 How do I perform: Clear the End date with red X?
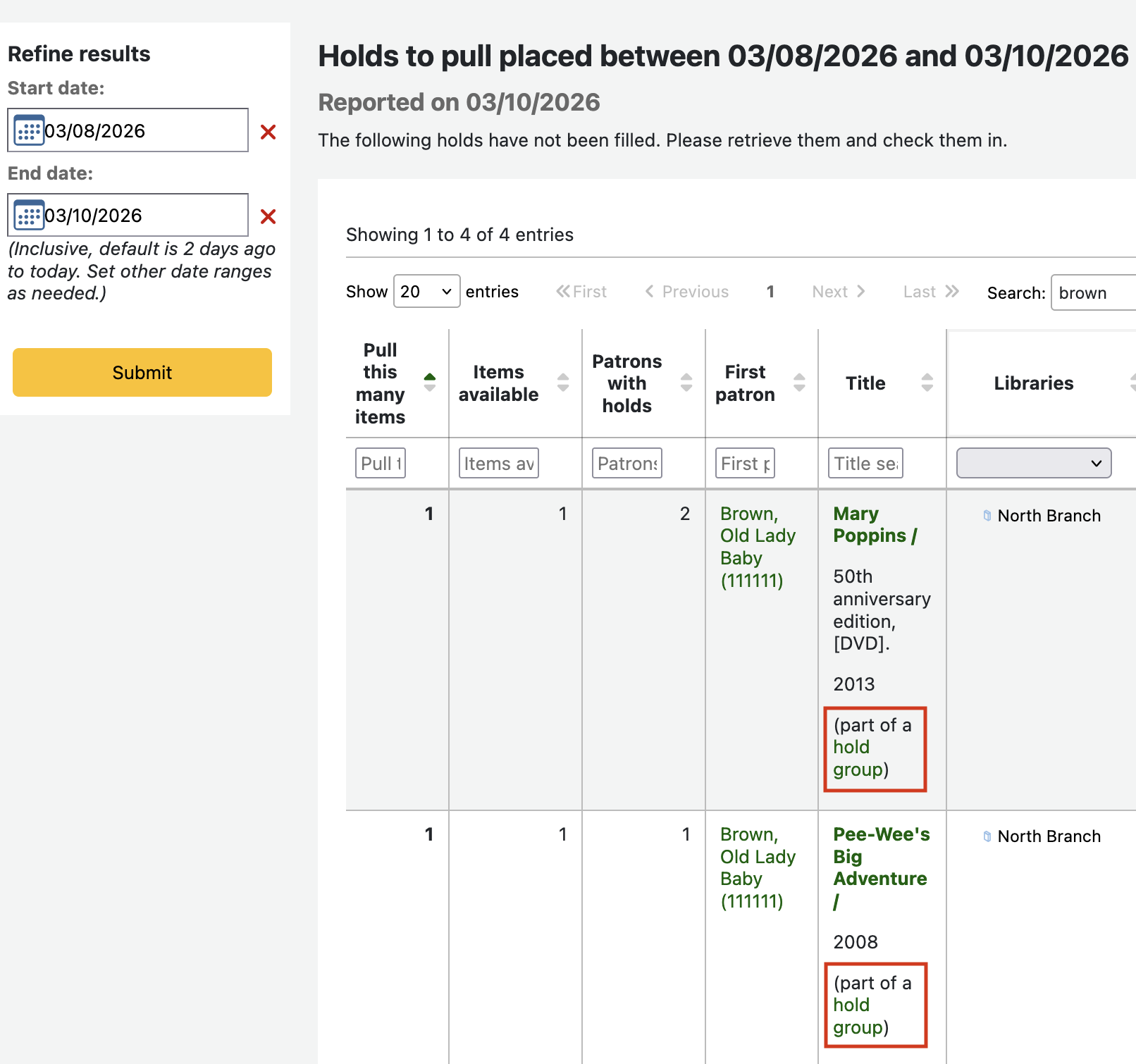[268, 216]
